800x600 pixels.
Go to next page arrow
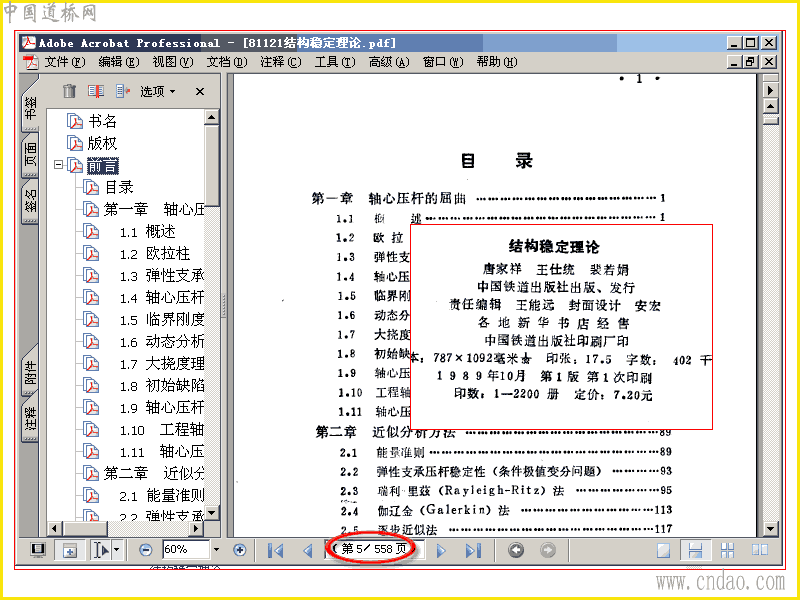tap(442, 551)
